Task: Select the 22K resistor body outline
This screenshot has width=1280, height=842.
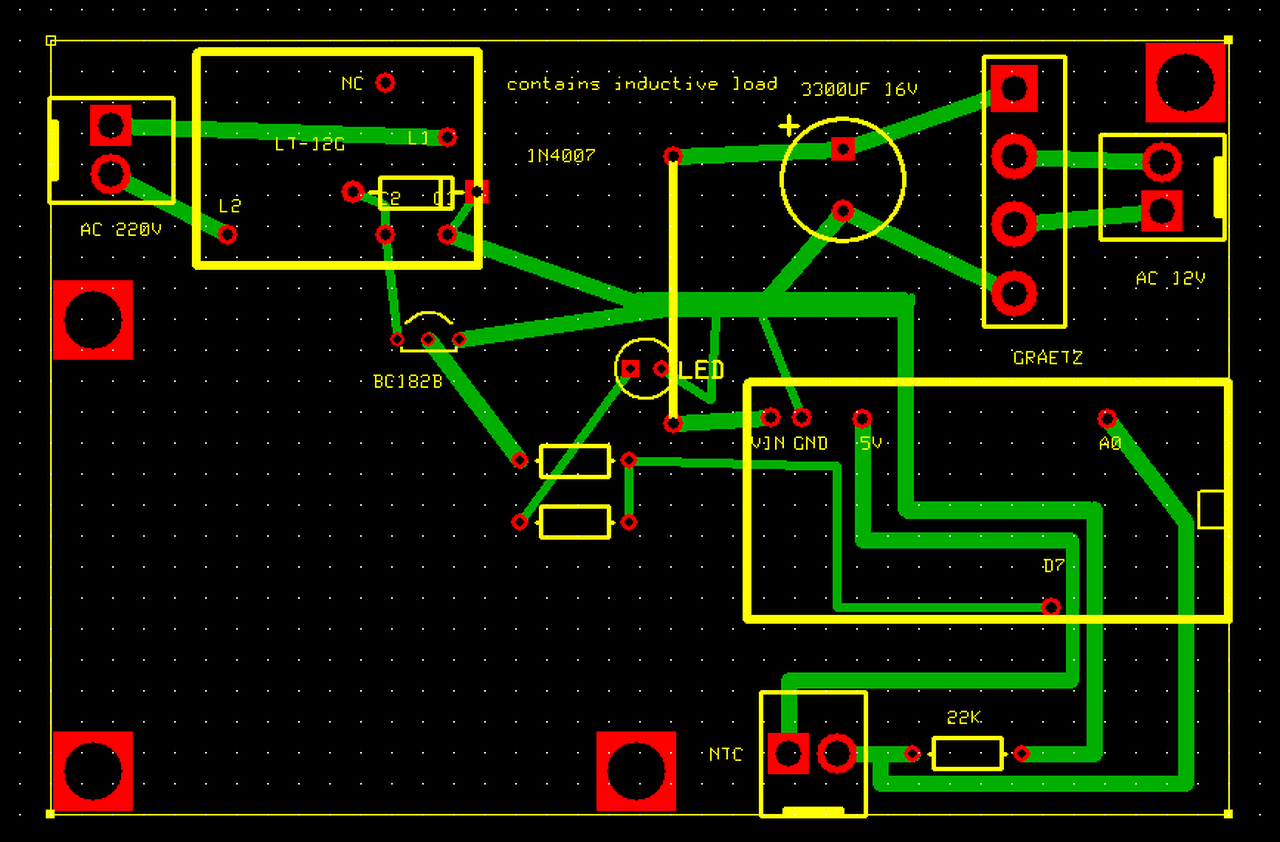Action: [x=967, y=753]
